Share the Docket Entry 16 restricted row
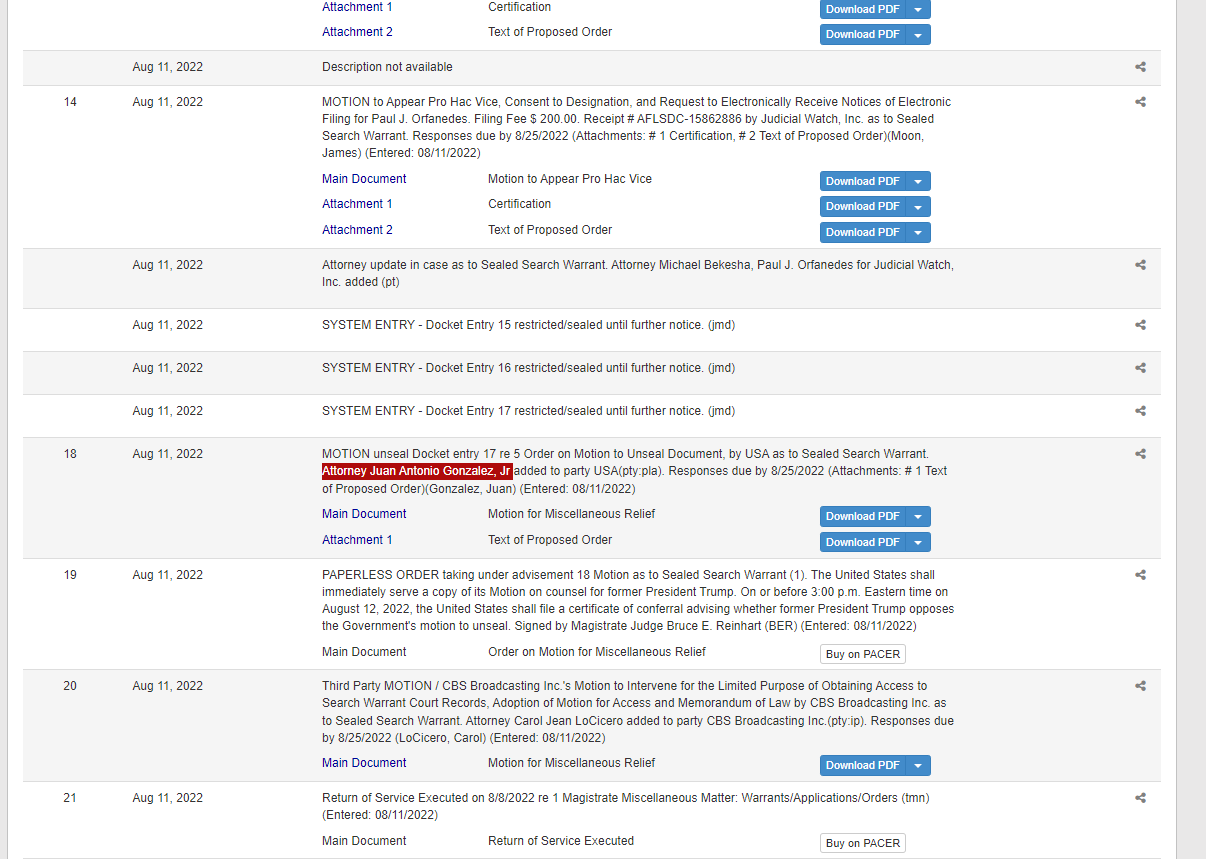This screenshot has height=859, width=1206. (x=1140, y=368)
